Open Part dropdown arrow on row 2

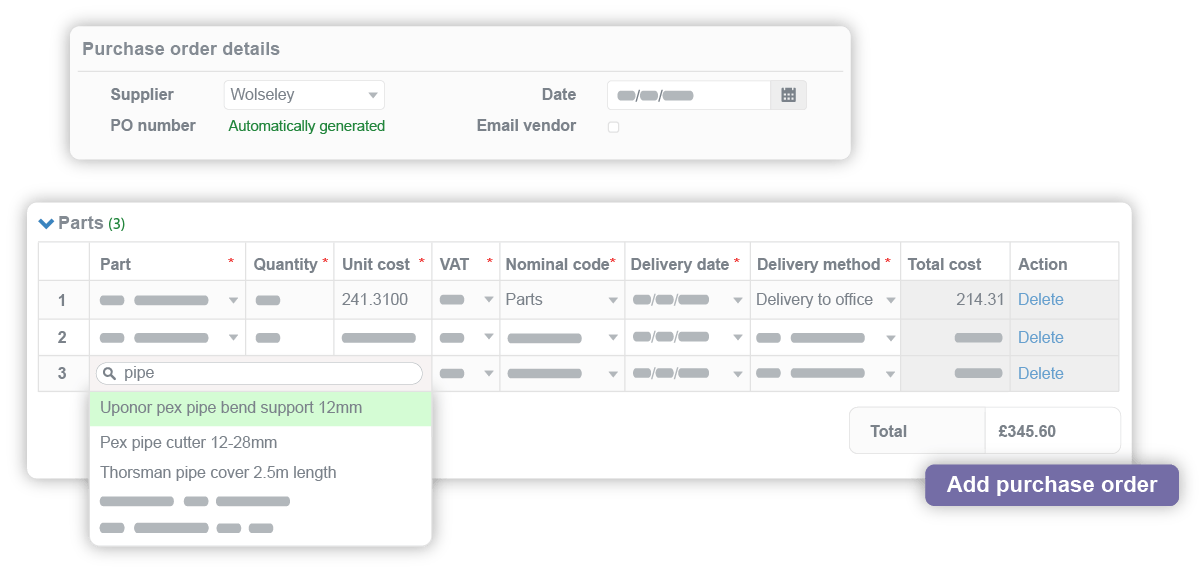[231, 337]
